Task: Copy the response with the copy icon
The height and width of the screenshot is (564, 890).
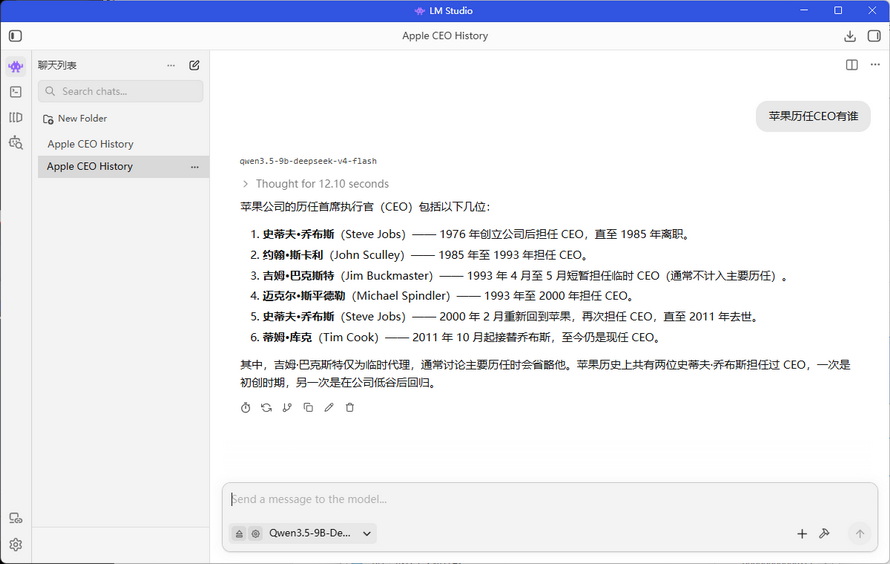Action: pos(308,407)
